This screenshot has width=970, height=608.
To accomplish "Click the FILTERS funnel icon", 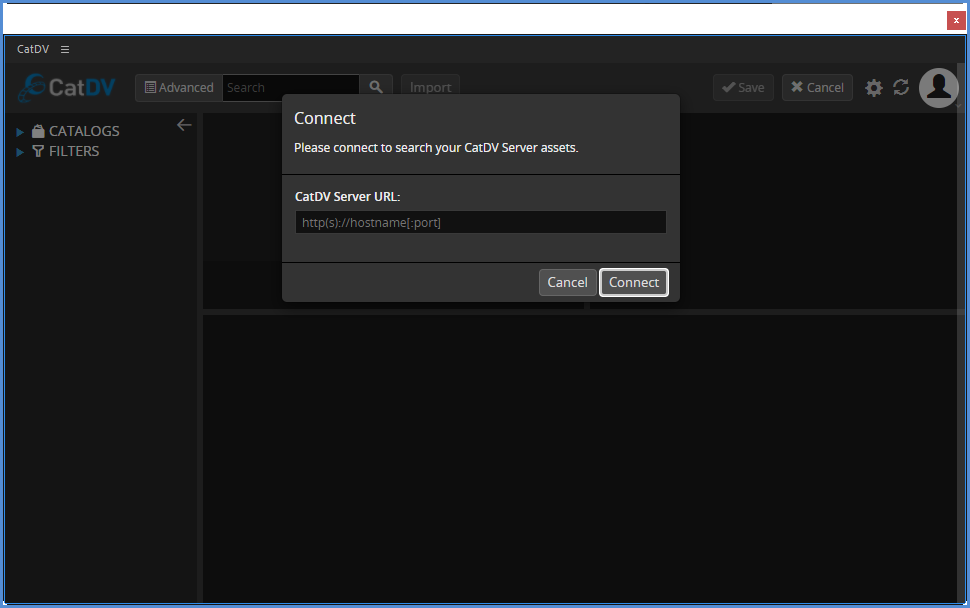I will pos(38,151).
